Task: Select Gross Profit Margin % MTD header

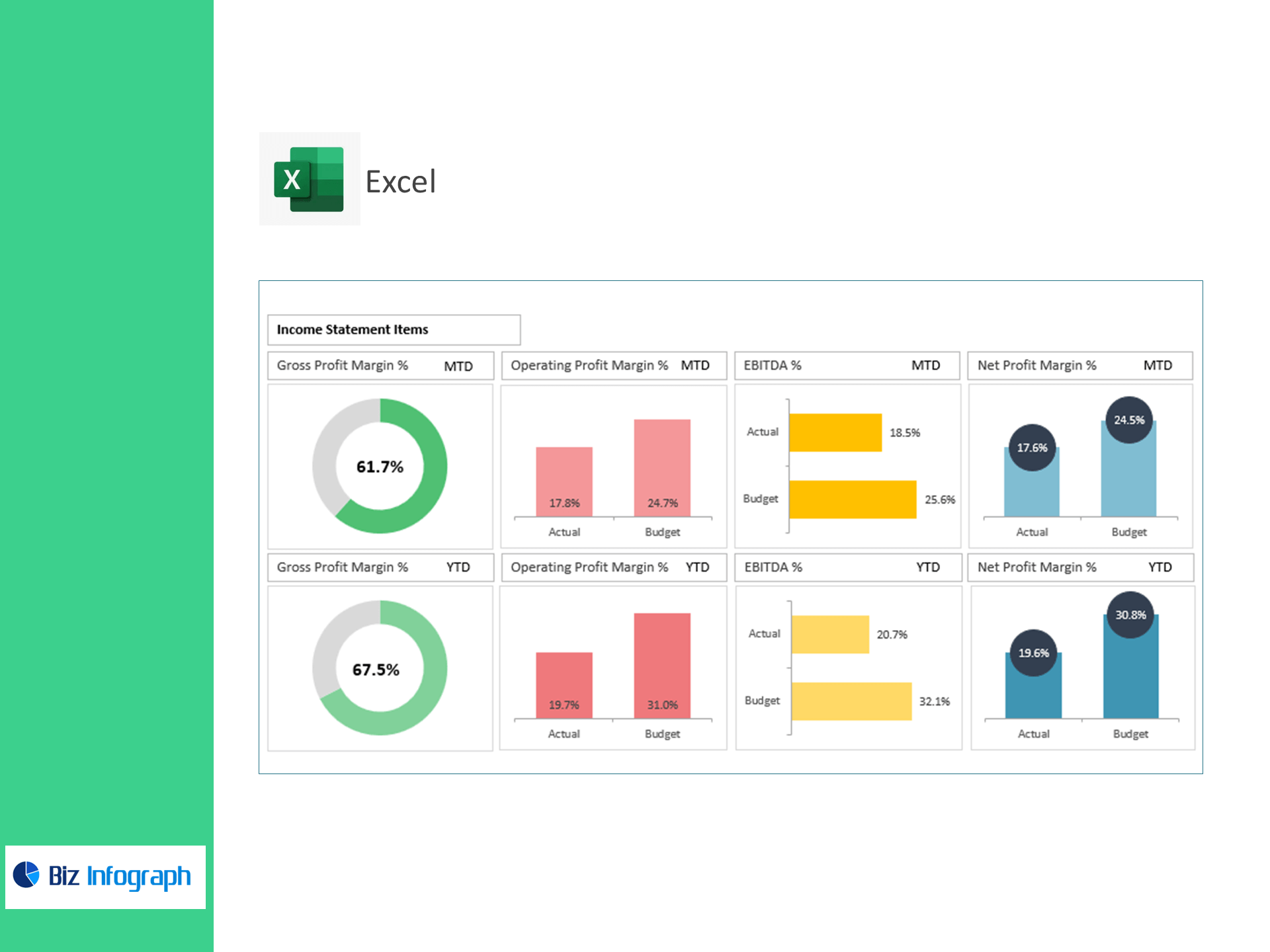Action: coord(380,366)
